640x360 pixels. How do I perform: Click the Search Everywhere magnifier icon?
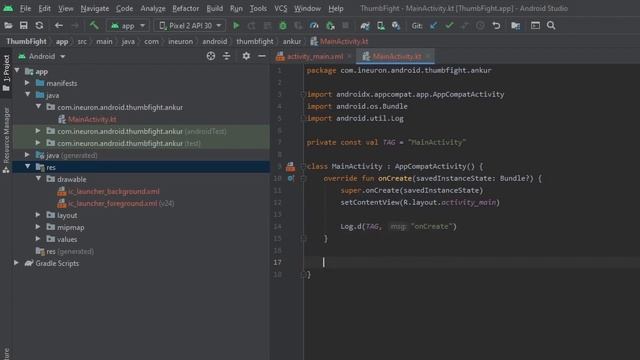pyautogui.click(x=551, y=26)
